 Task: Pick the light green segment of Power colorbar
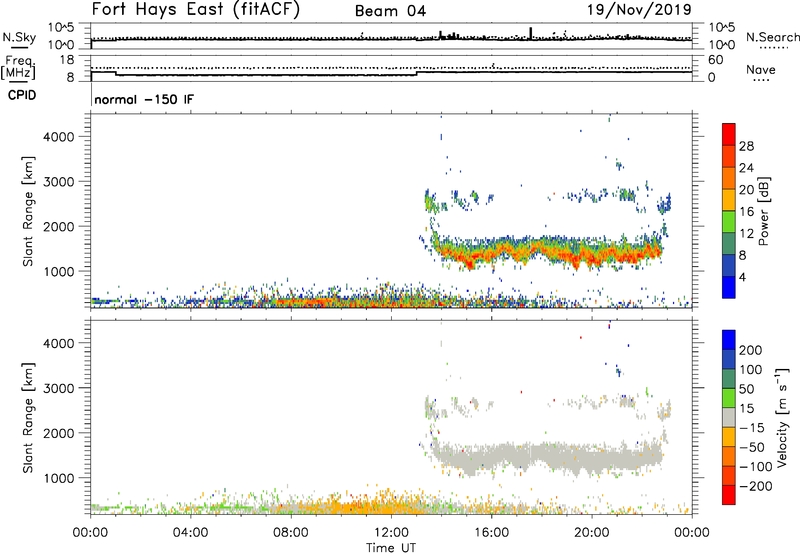tap(729, 221)
